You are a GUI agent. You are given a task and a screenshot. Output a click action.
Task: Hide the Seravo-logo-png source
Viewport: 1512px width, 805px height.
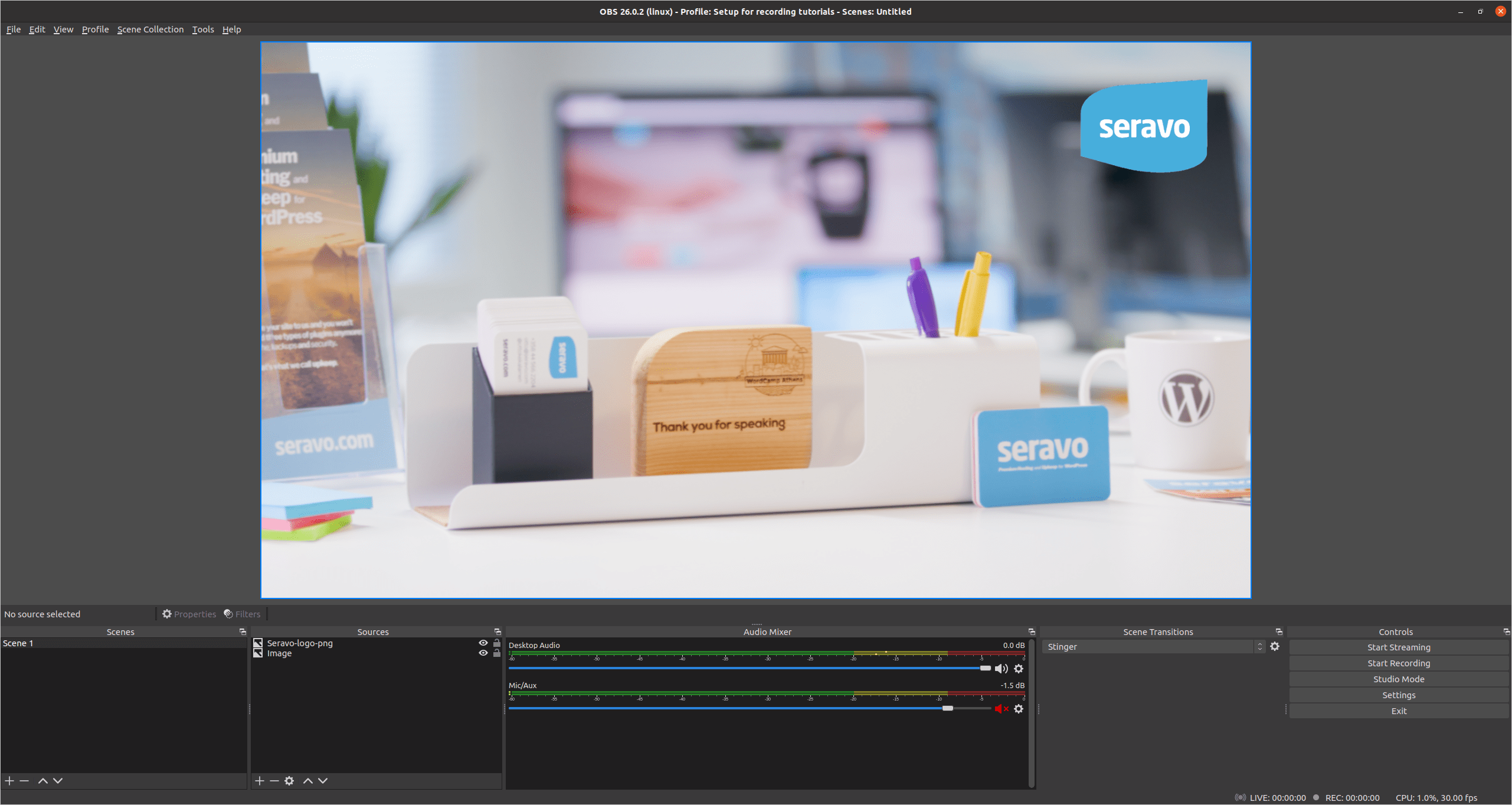tap(484, 643)
